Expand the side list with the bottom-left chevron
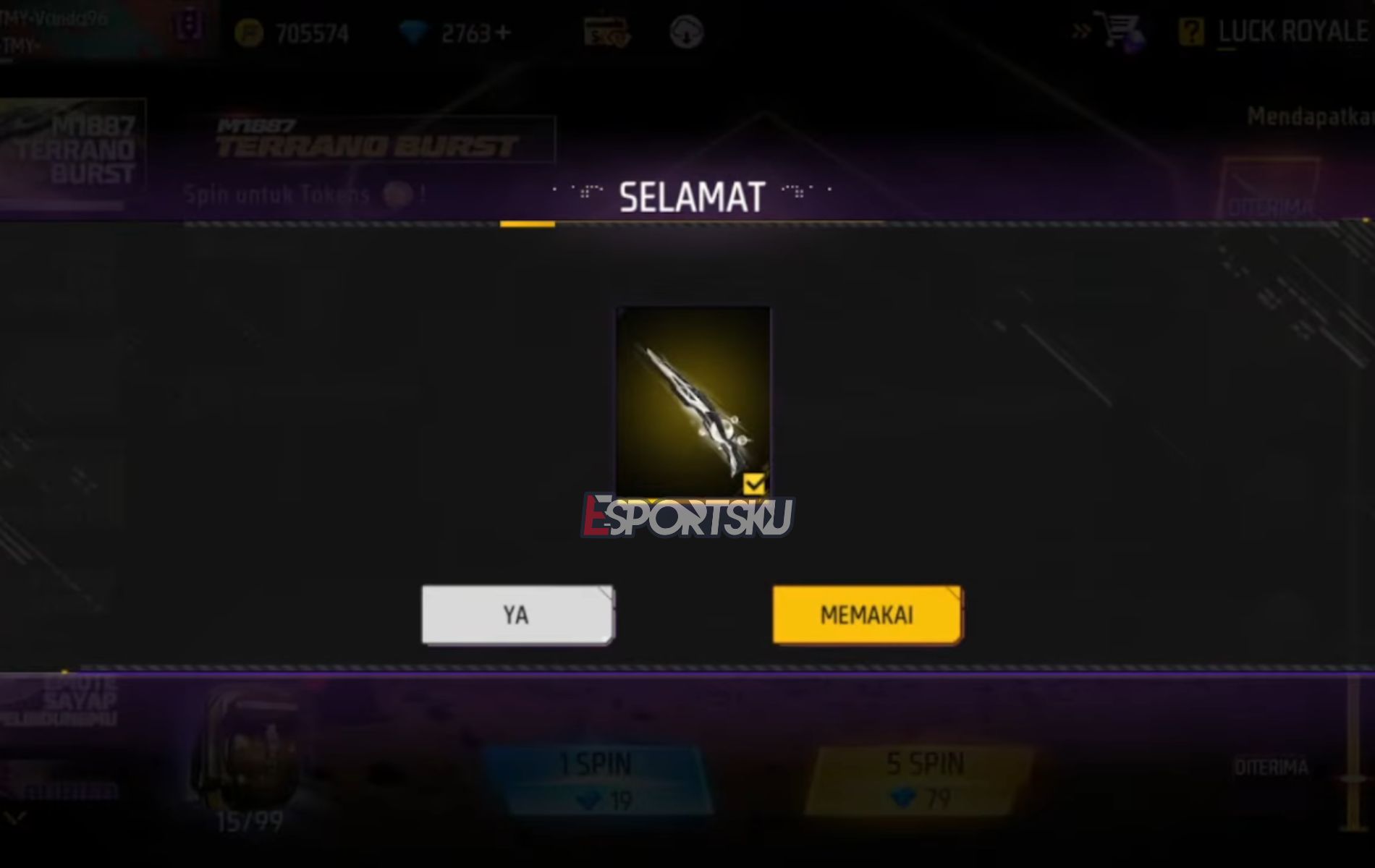Image resolution: width=1375 pixels, height=868 pixels. (14, 818)
